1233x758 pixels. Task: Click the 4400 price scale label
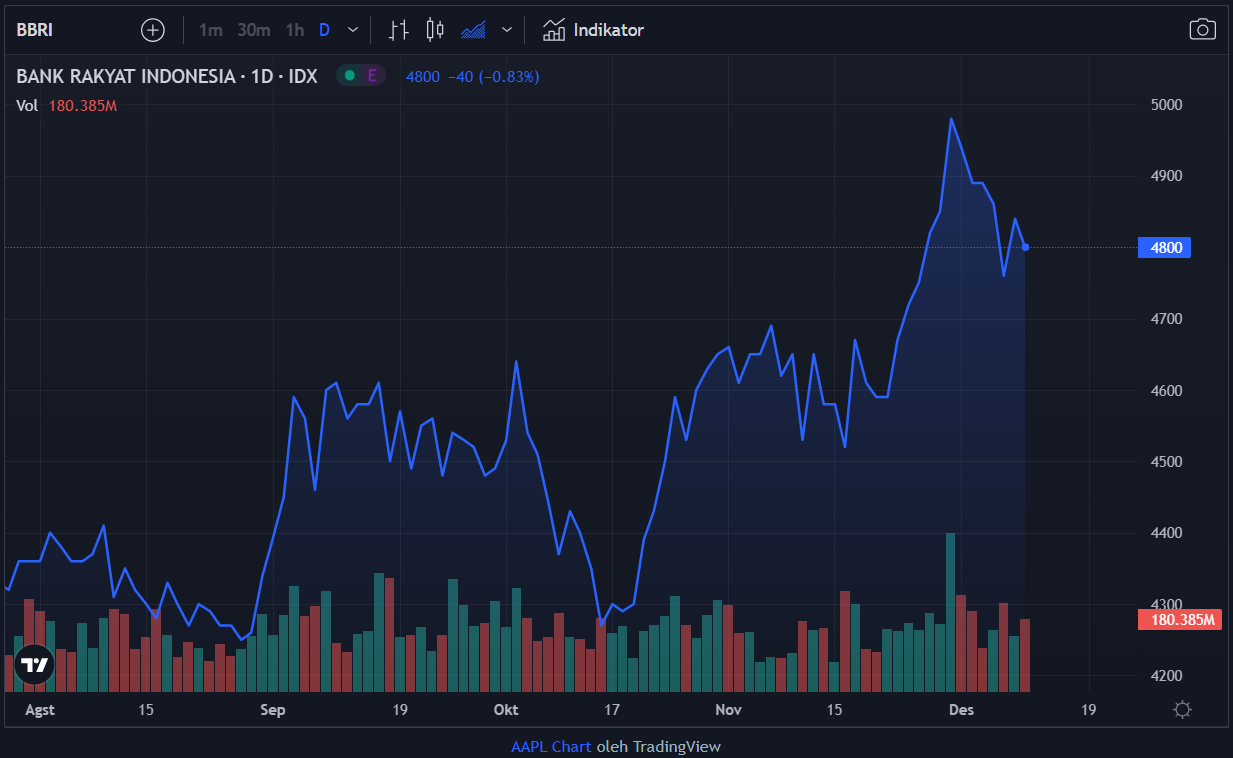(1166, 533)
